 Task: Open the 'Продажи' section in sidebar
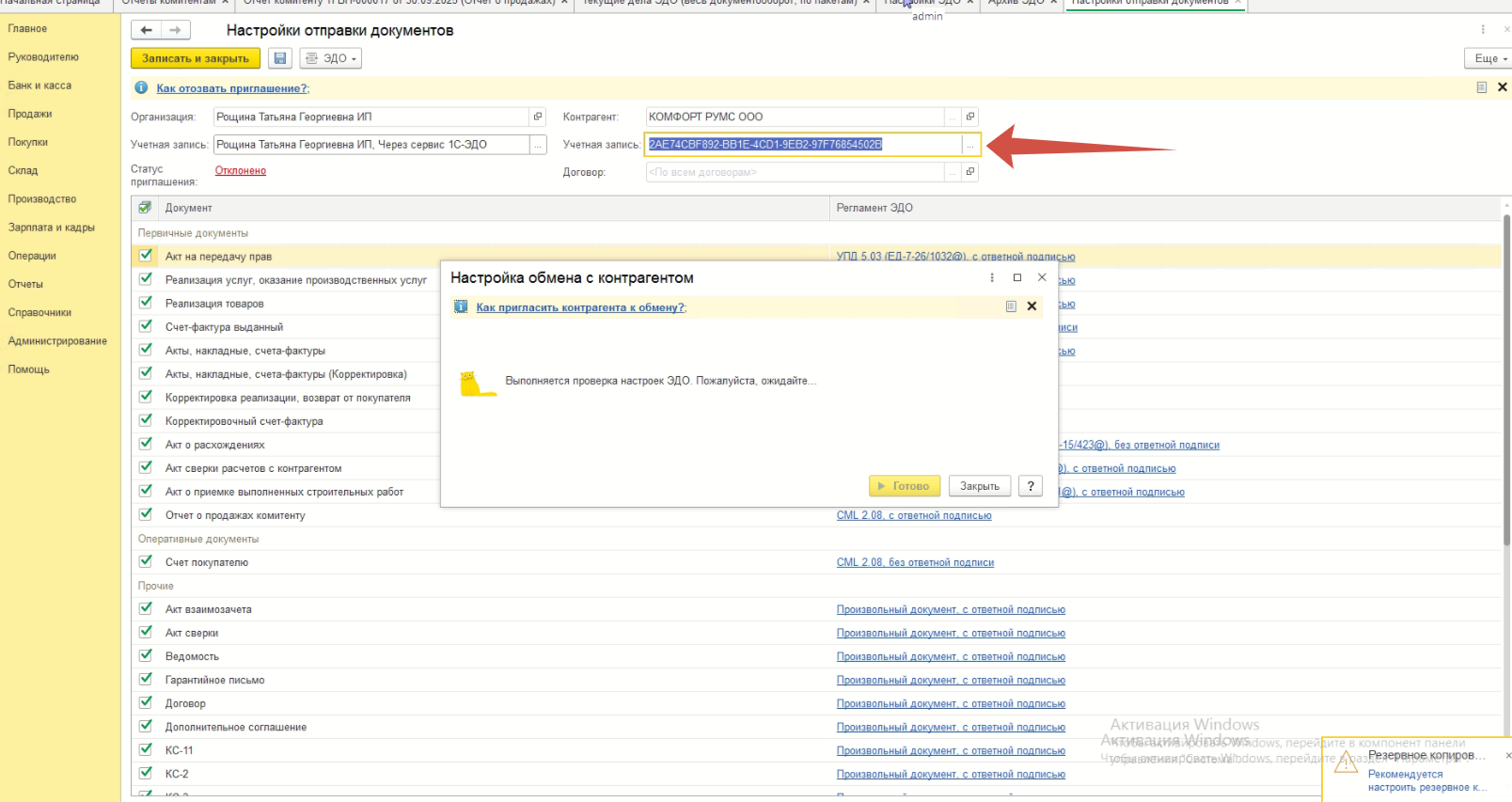(x=30, y=114)
